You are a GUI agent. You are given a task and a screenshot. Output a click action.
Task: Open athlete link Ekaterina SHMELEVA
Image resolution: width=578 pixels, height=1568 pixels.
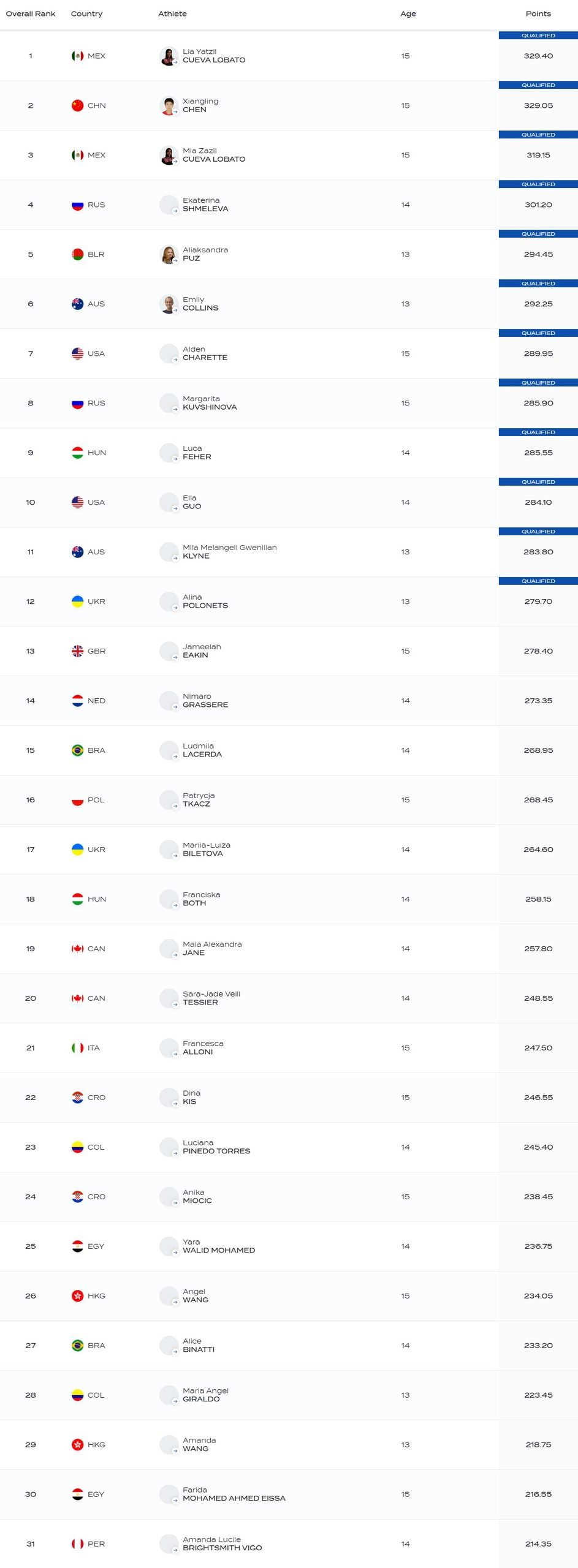(205, 205)
